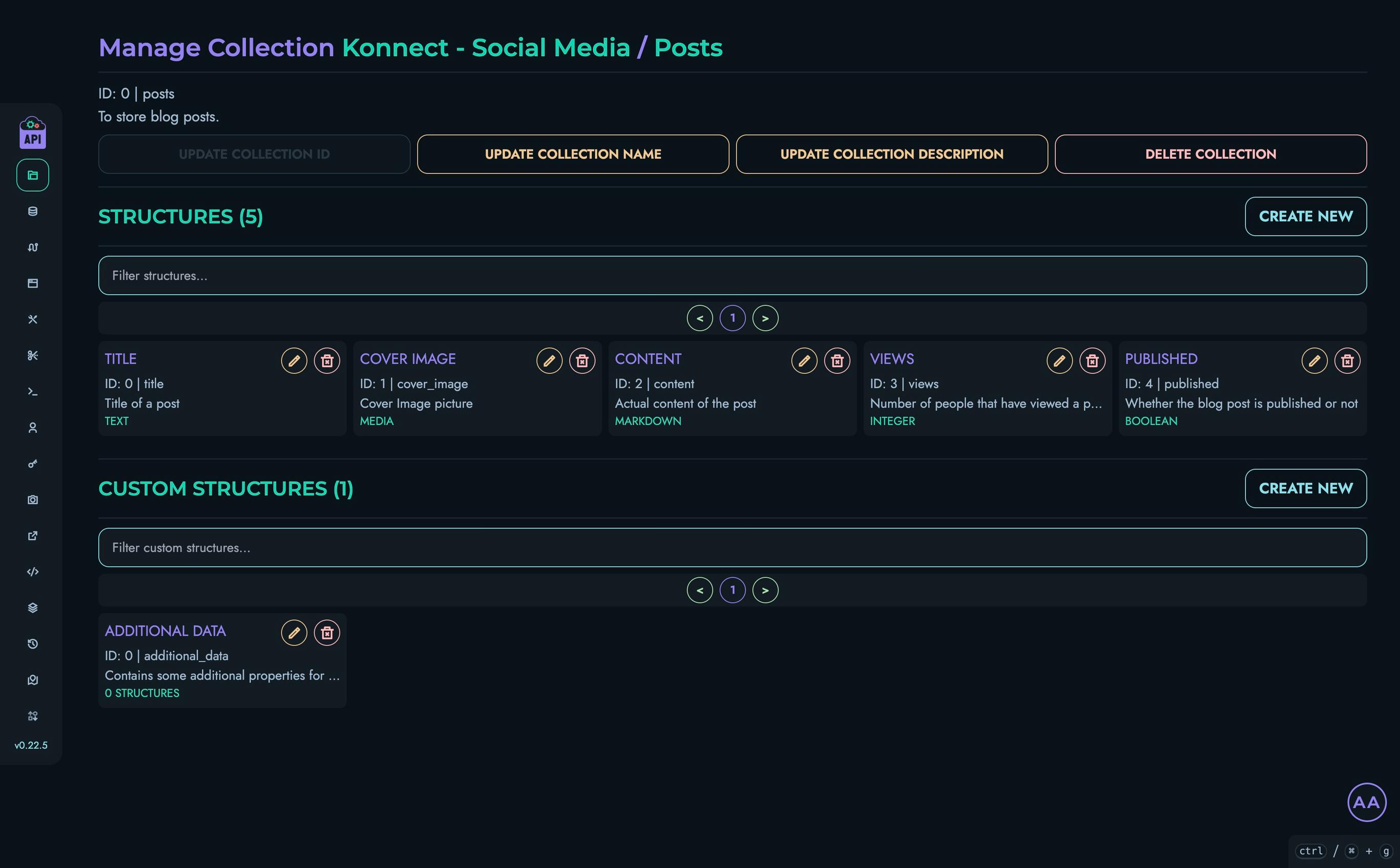Create a new custom structure
The height and width of the screenshot is (868, 1400).
point(1306,489)
